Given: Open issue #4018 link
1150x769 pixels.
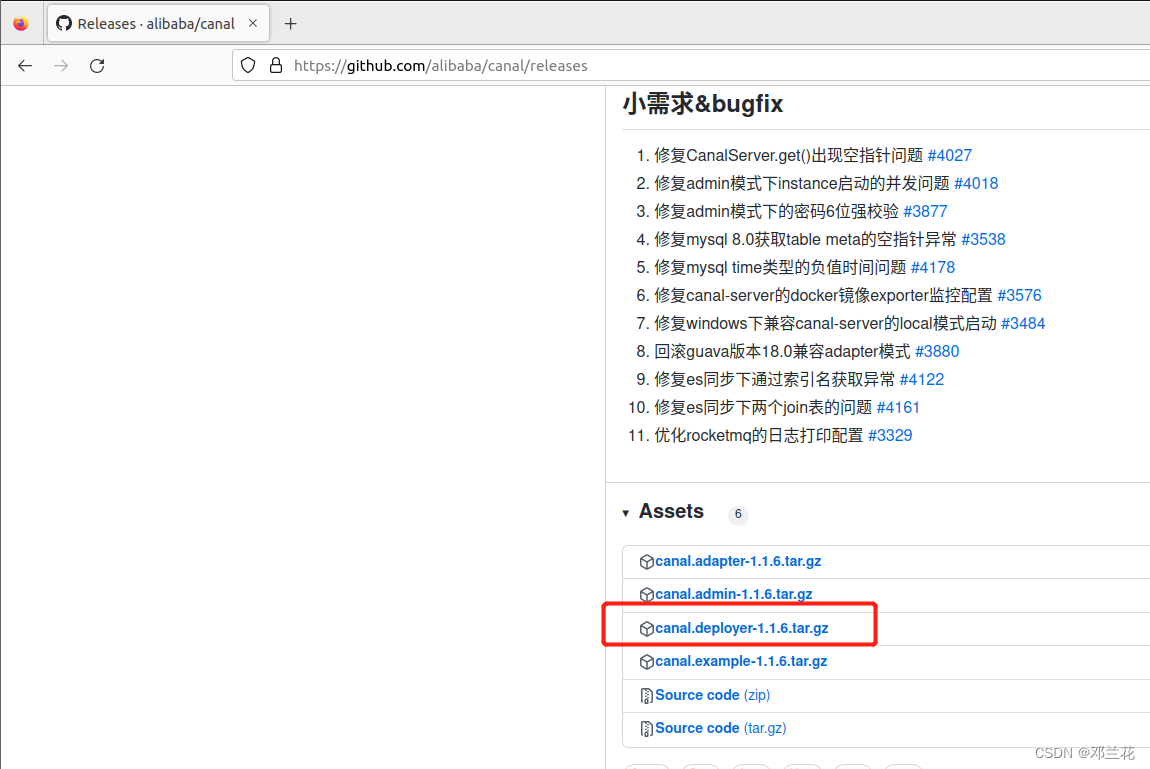Looking at the screenshot, I should pos(976,183).
